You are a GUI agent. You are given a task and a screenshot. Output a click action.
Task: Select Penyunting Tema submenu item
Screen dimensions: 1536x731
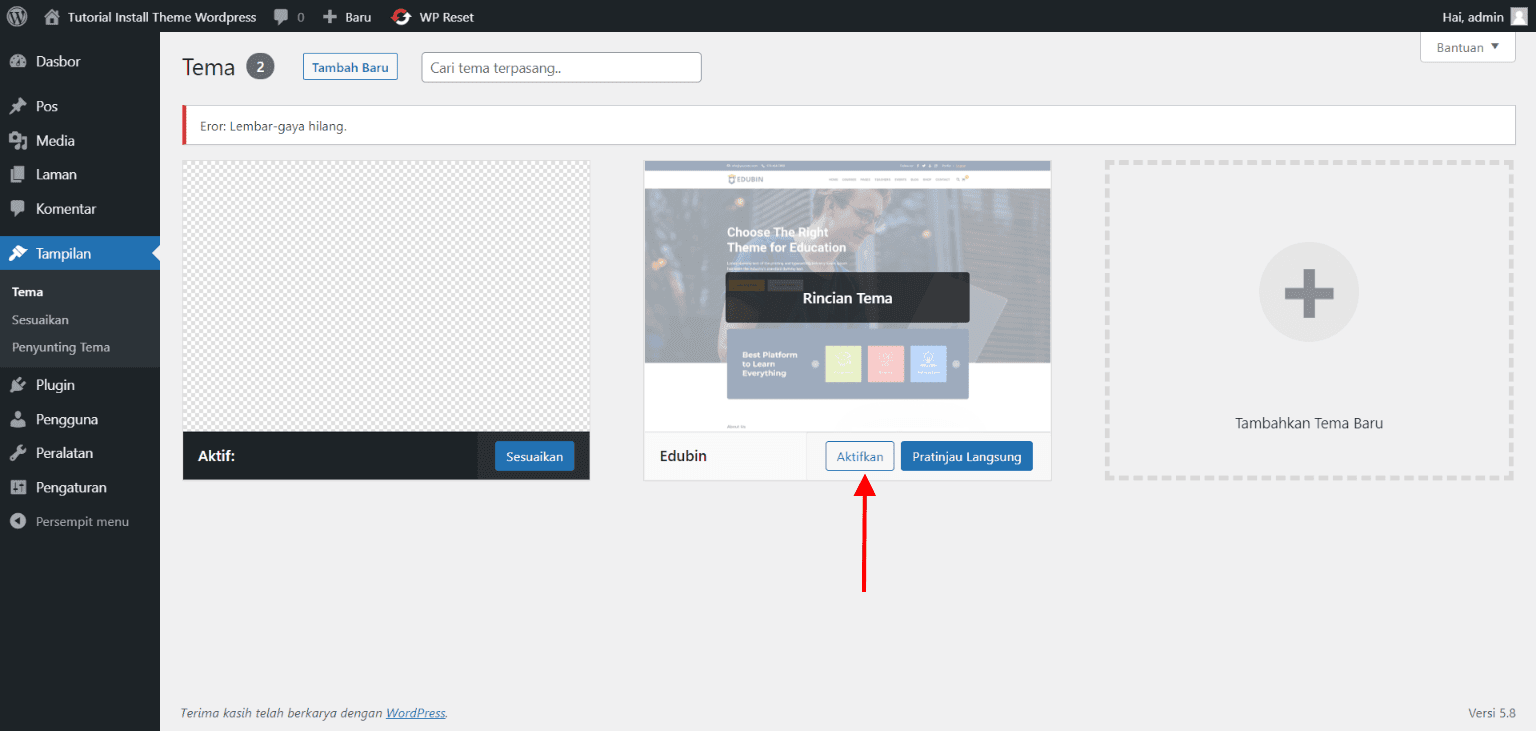[x=61, y=347]
